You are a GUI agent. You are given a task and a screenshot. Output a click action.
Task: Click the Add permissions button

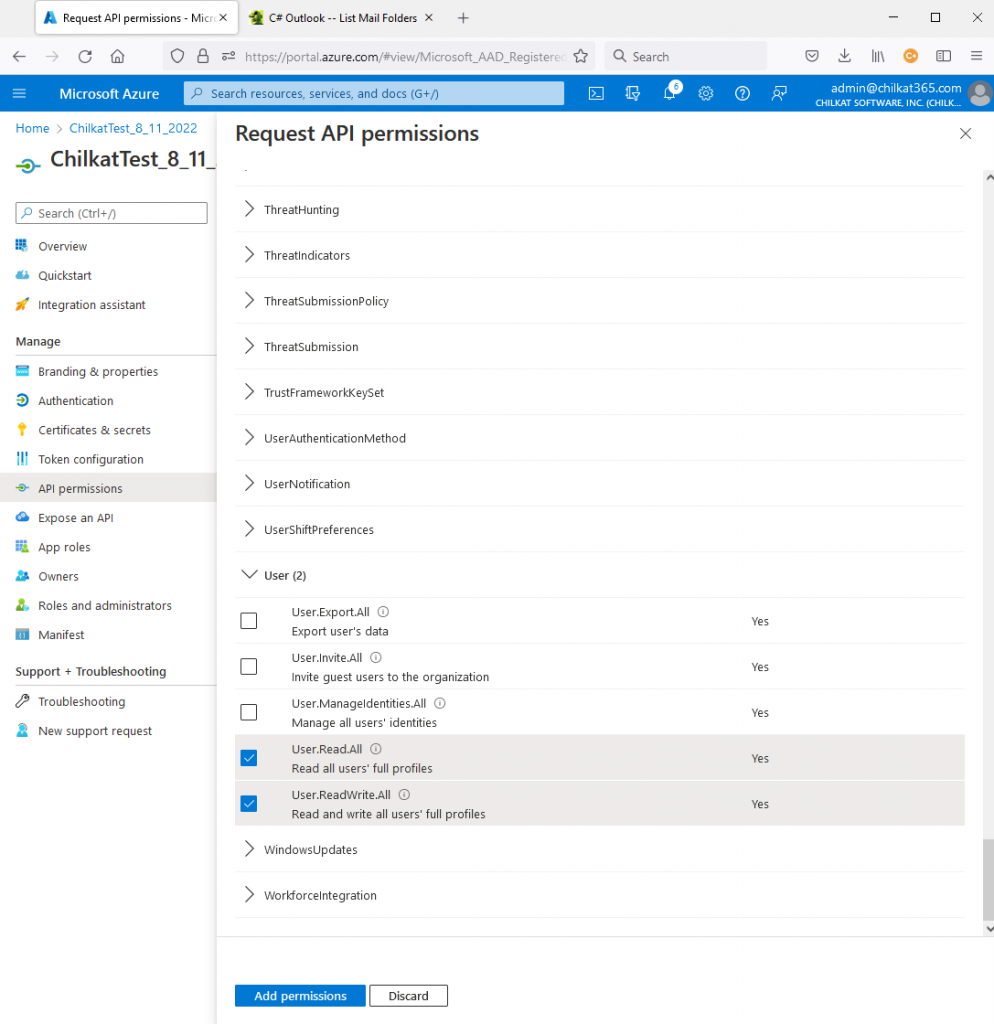tap(299, 995)
